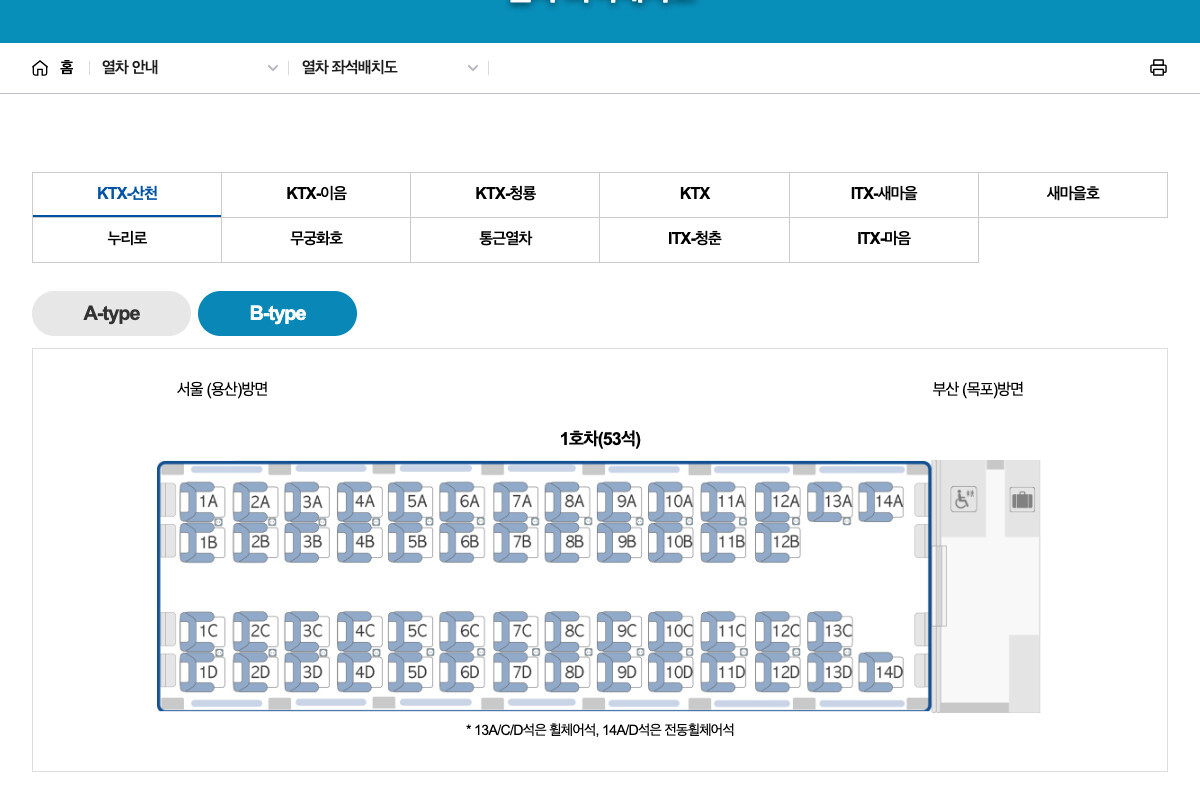This screenshot has height=800, width=1200.
Task: Select seat 4C in seat map
Action: coord(359,631)
